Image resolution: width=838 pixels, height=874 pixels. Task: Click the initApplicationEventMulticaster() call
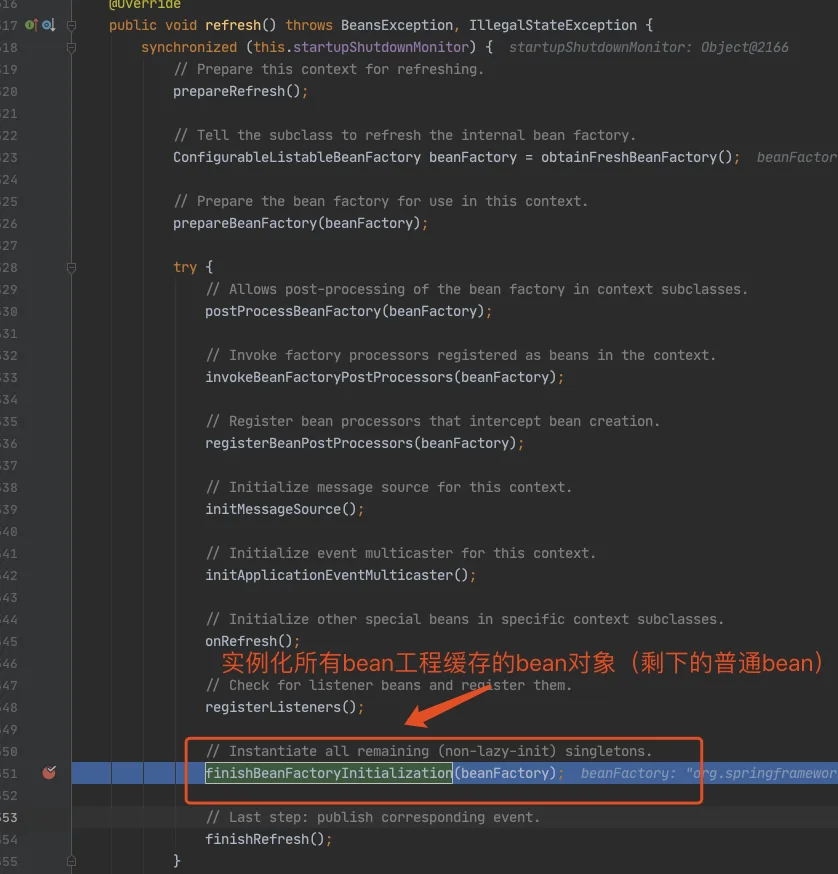[337, 575]
